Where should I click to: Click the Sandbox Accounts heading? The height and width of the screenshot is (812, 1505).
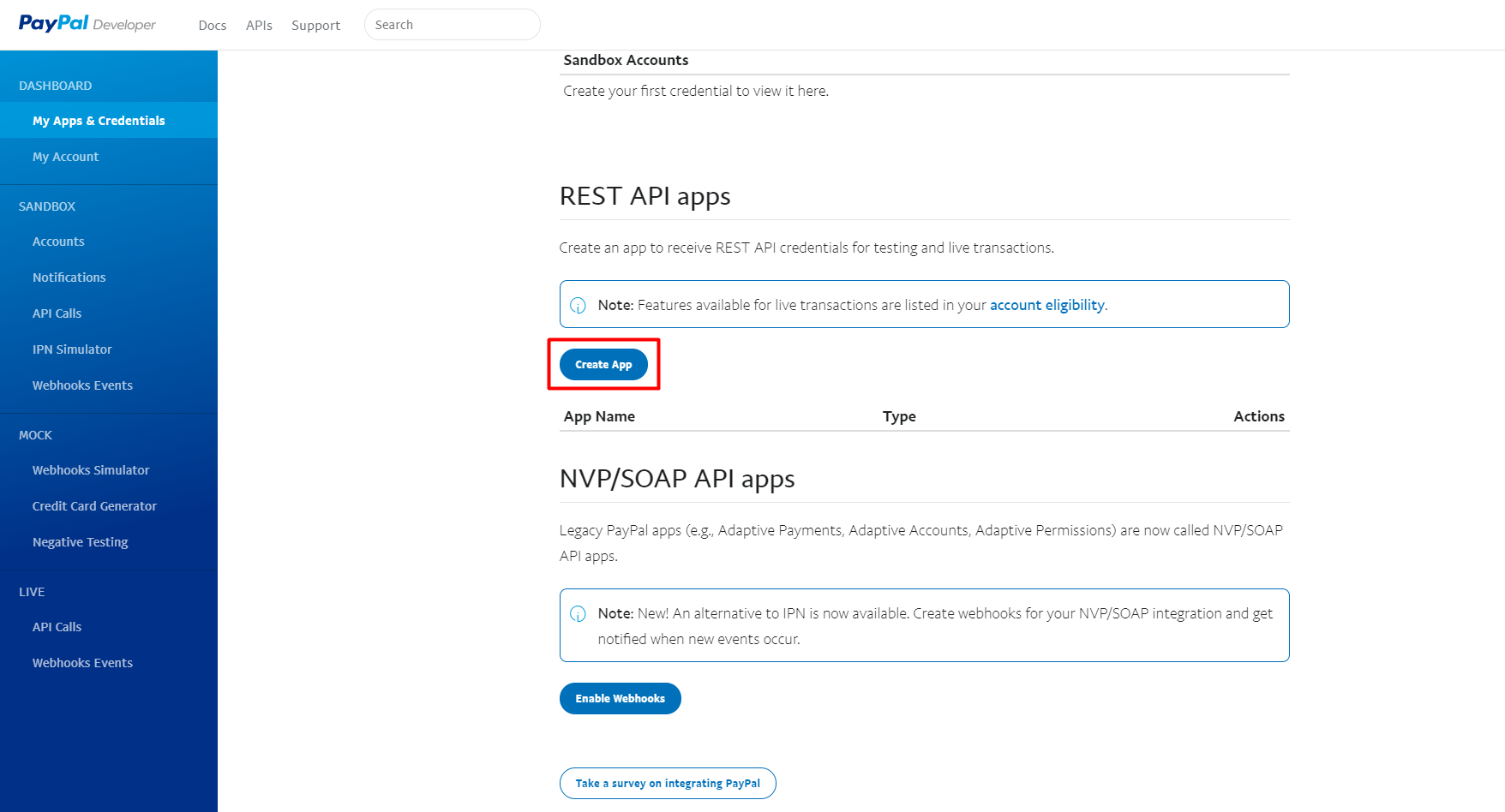pos(626,60)
